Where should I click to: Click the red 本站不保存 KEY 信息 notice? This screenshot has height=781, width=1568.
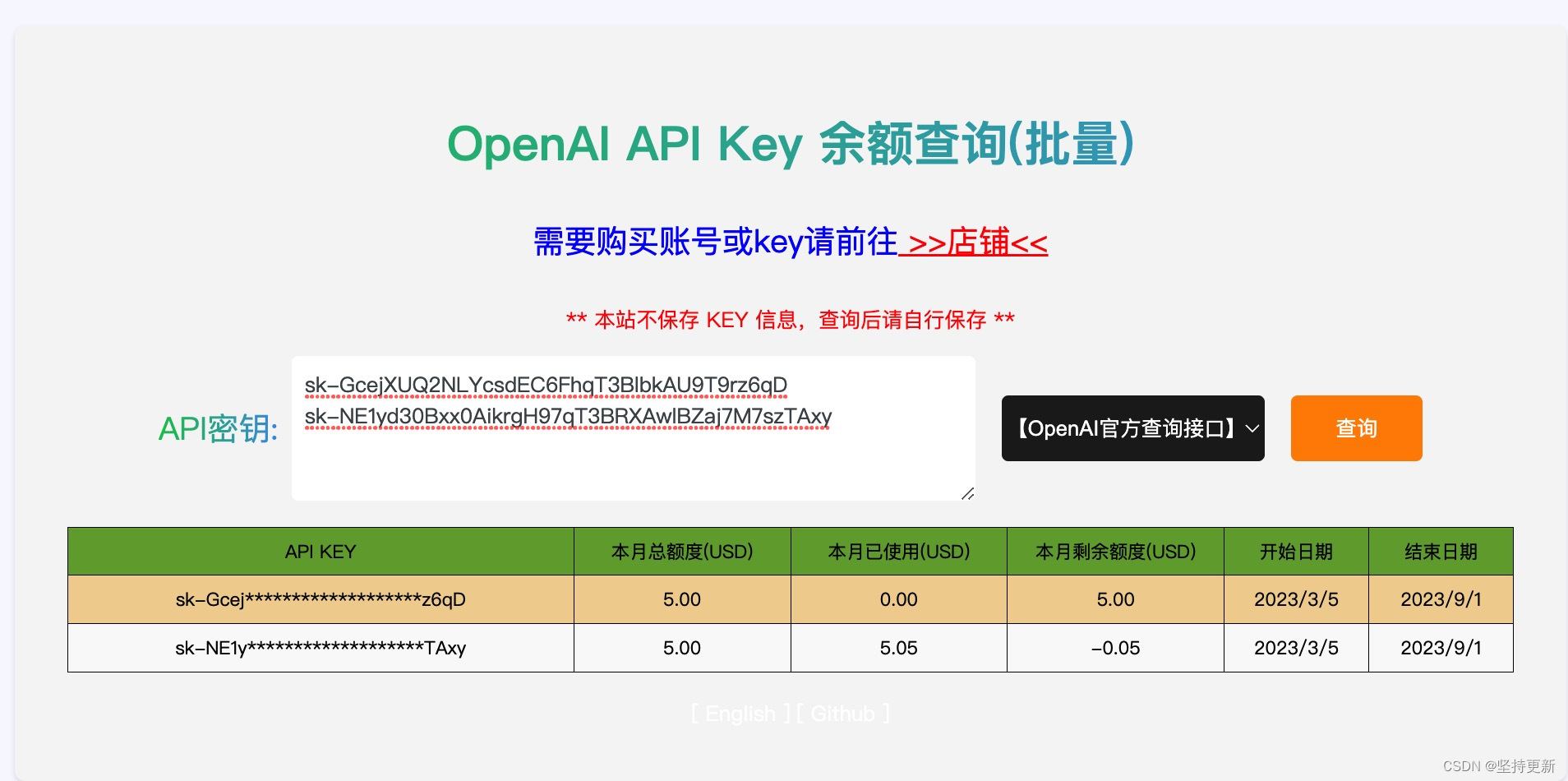pyautogui.click(x=791, y=320)
